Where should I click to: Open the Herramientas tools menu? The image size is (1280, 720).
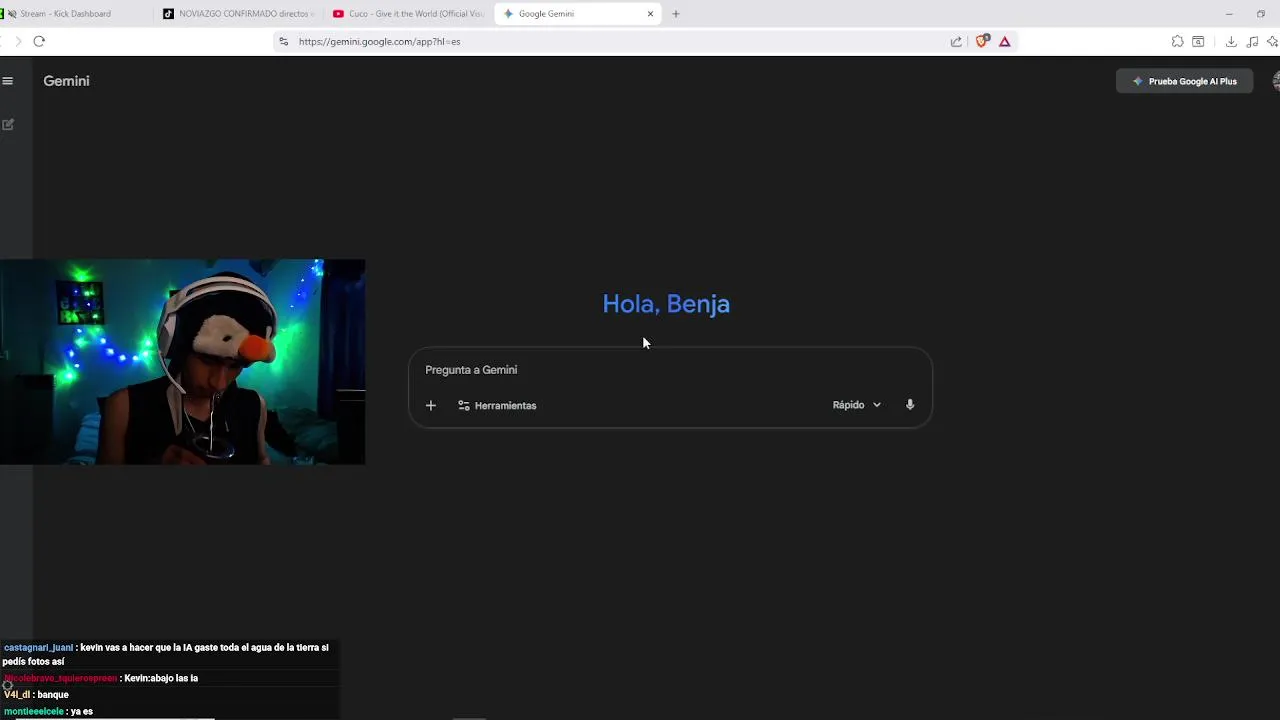pyautogui.click(x=497, y=405)
